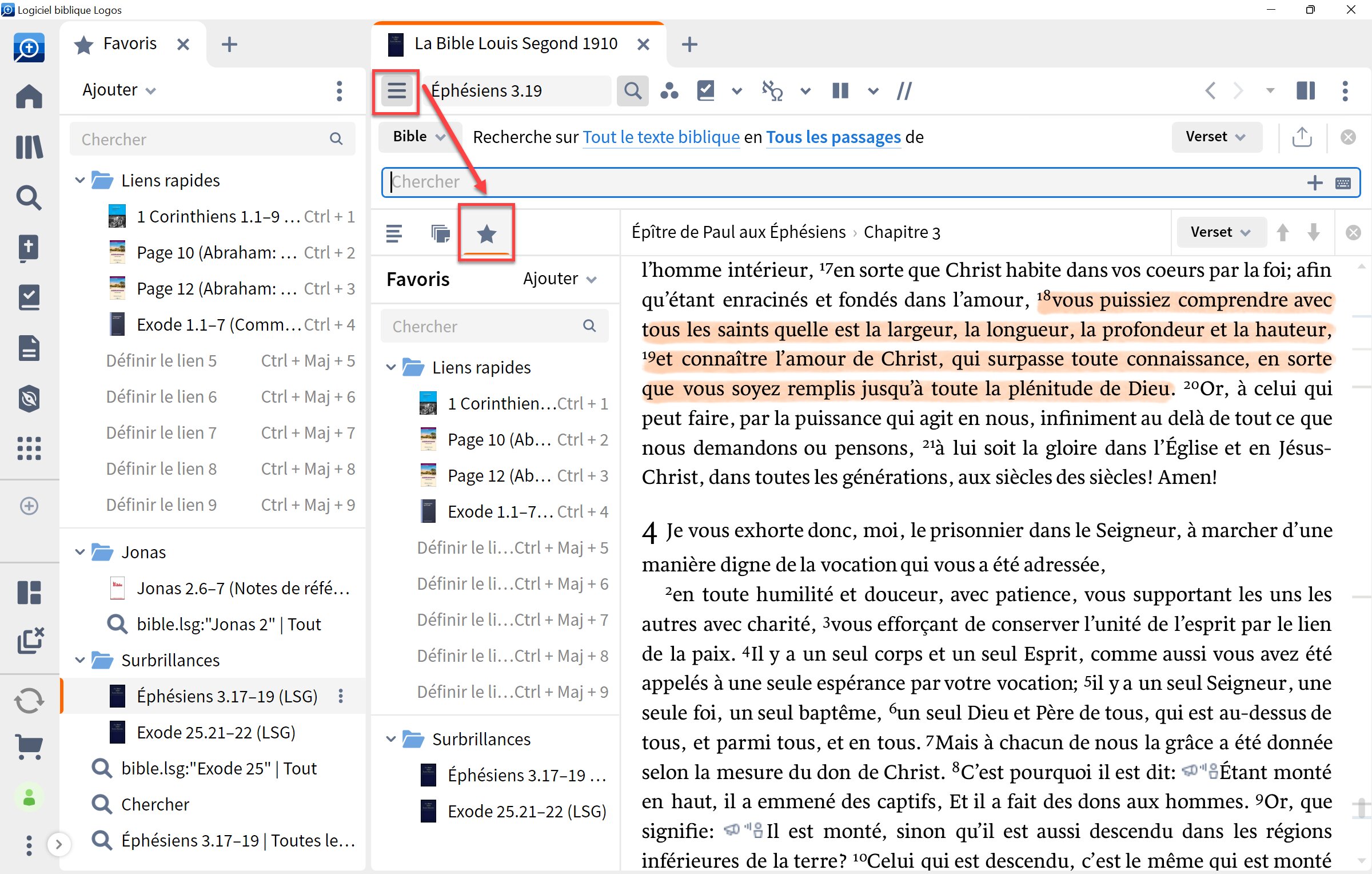This screenshot has height=874, width=1372.
Task: Click the Chapitre 3 breadcrumb
Action: coord(902,232)
